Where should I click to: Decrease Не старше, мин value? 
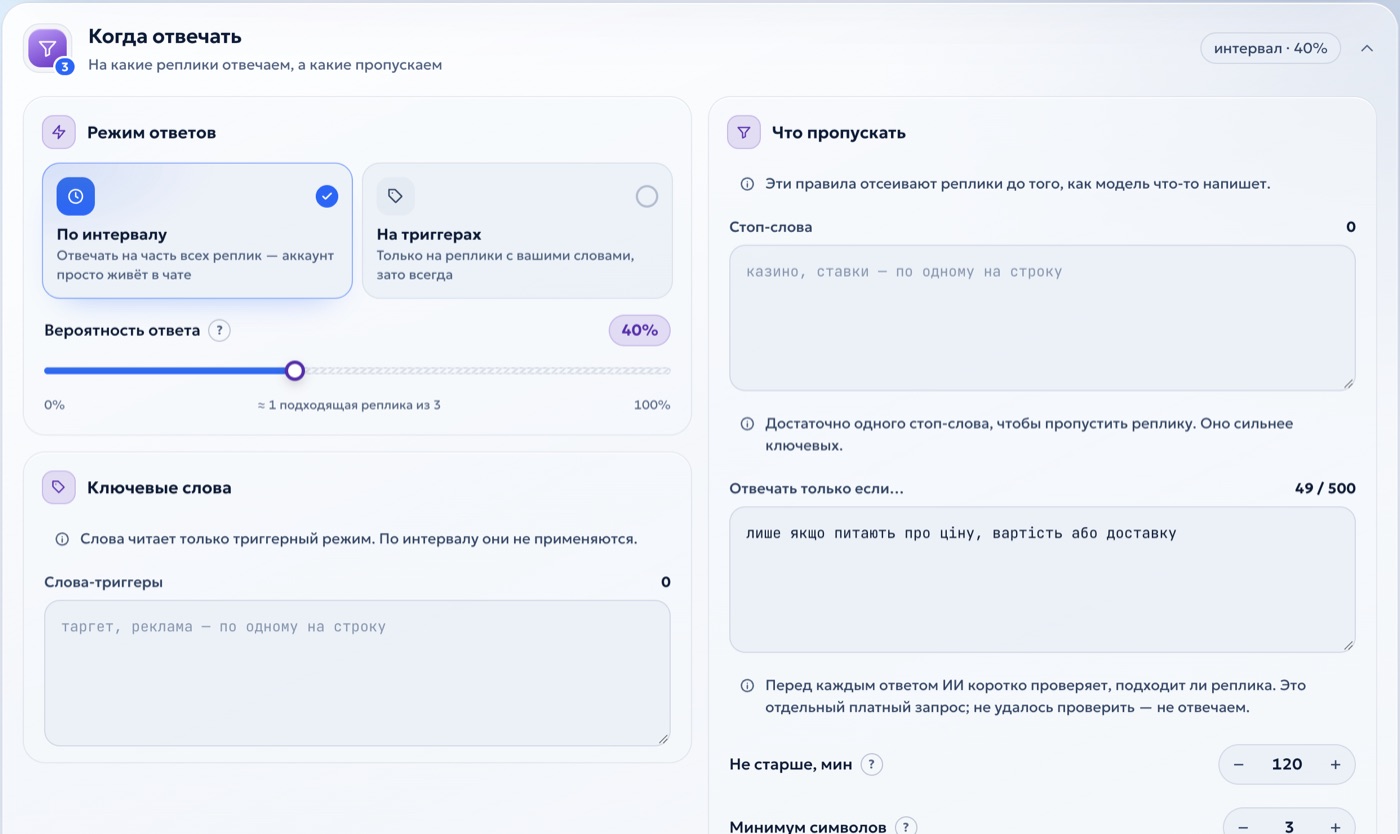[1238, 765]
